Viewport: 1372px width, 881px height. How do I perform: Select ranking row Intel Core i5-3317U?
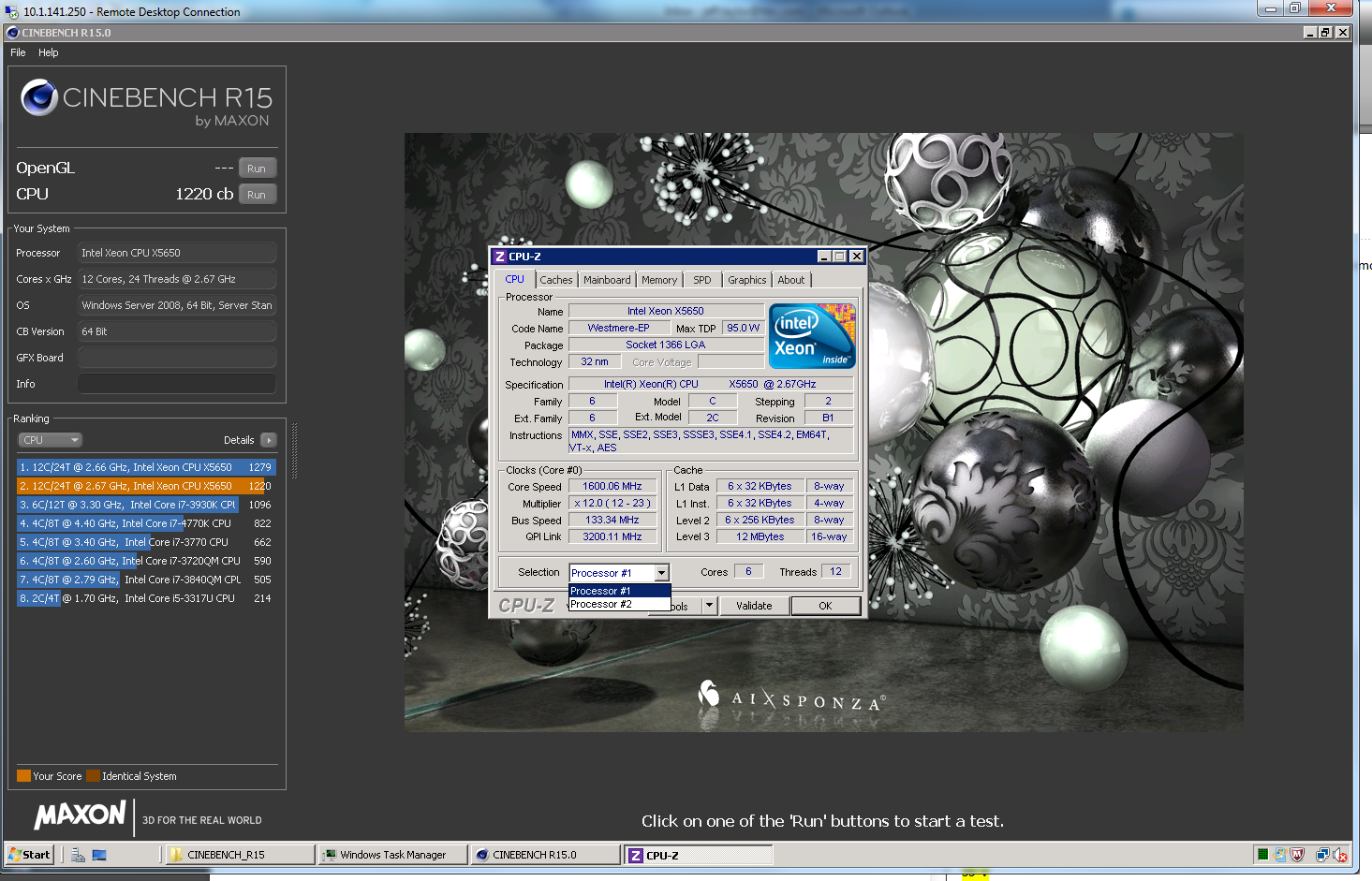pyautogui.click(x=146, y=598)
